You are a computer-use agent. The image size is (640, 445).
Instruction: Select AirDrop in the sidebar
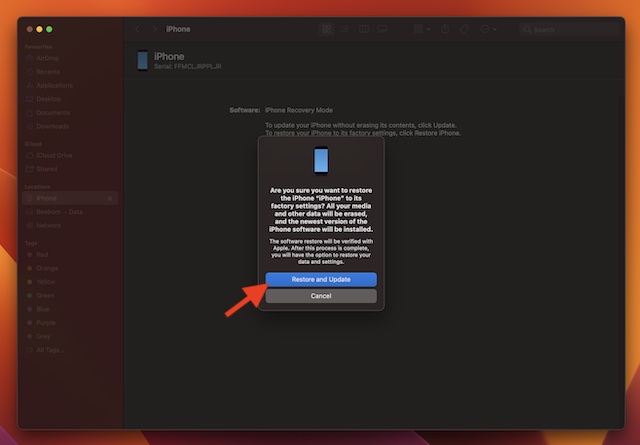pyautogui.click(x=48, y=59)
